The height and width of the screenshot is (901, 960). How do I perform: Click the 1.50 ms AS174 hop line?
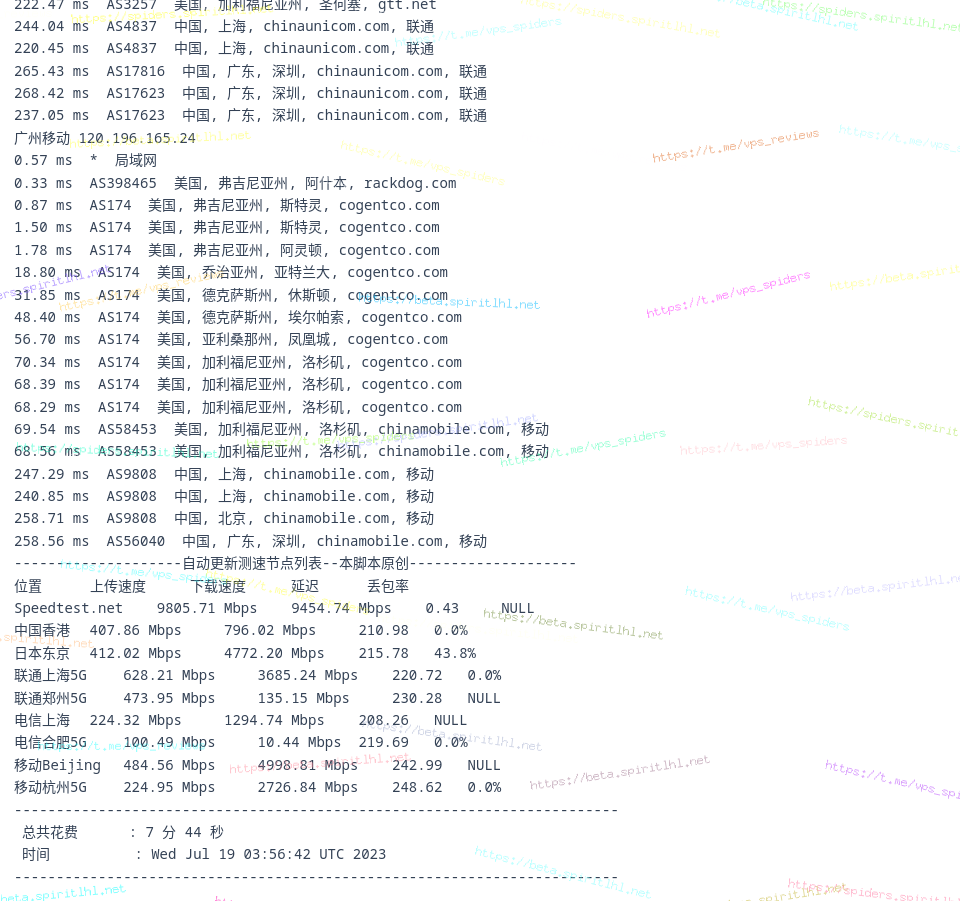[227, 228]
